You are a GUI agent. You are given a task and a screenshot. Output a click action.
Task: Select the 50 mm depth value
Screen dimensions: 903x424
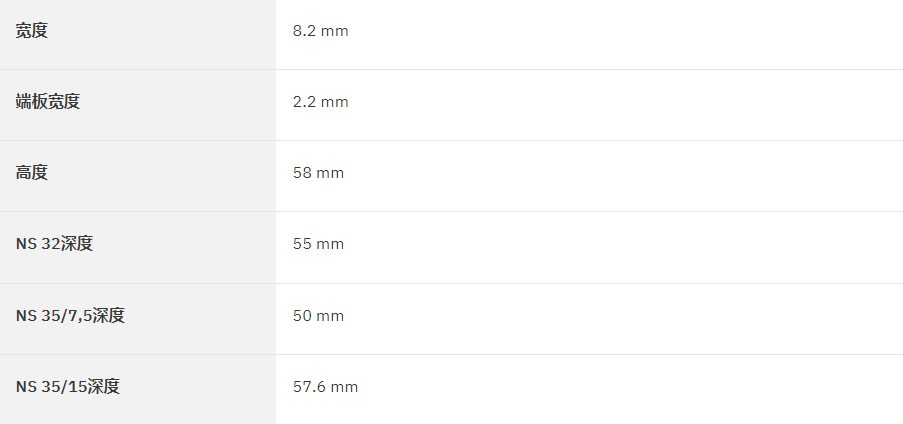click(318, 316)
